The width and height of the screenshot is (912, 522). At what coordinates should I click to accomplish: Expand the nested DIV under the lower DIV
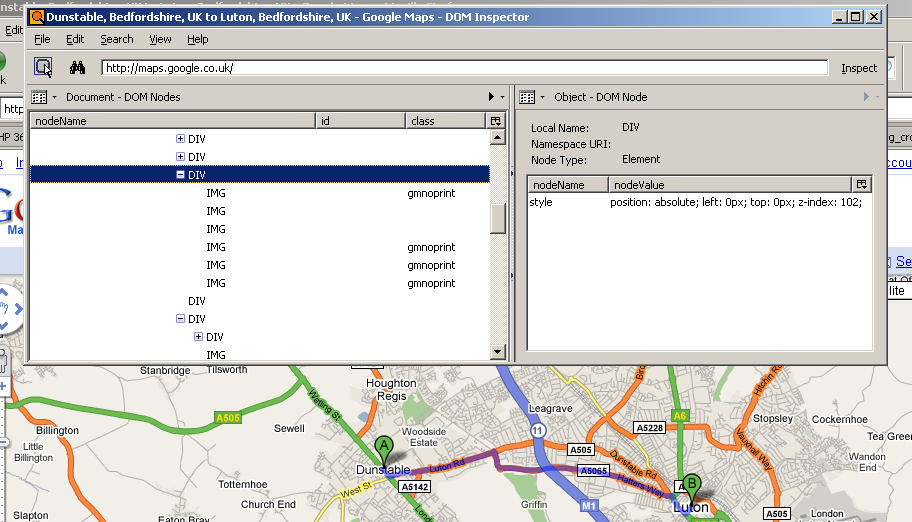(x=198, y=337)
